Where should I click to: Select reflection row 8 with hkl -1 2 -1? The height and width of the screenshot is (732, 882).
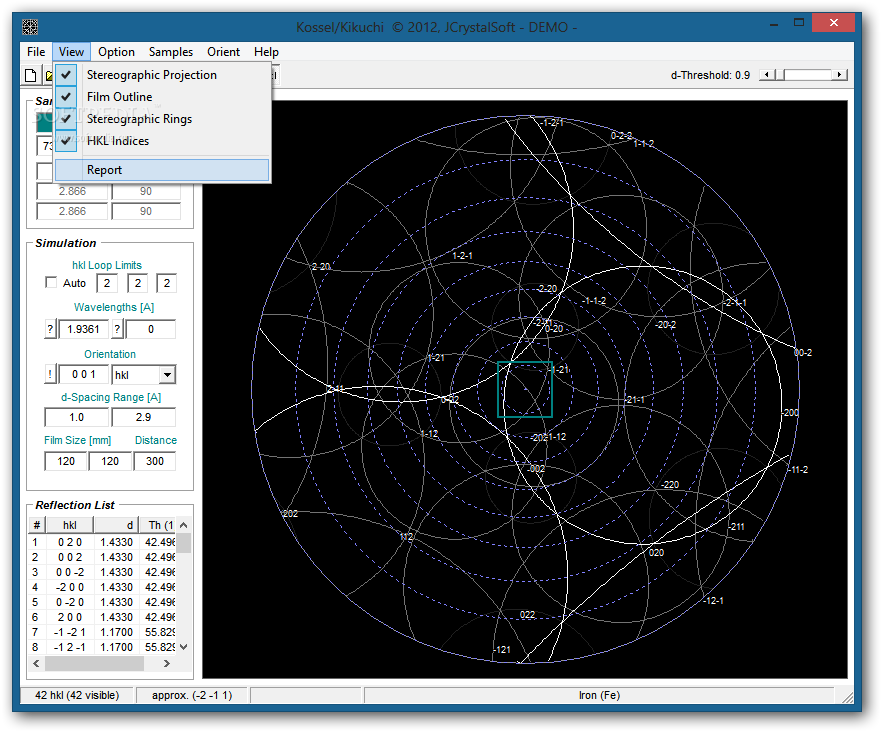103,647
